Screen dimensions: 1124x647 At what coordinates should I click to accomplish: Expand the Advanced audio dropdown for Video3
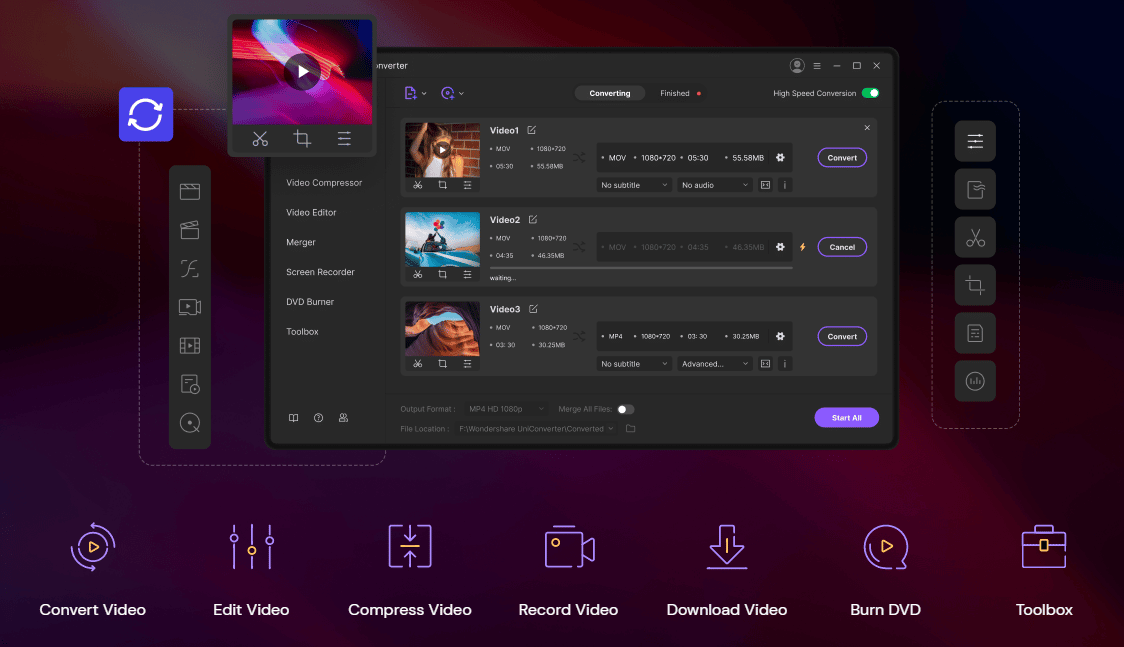714,364
